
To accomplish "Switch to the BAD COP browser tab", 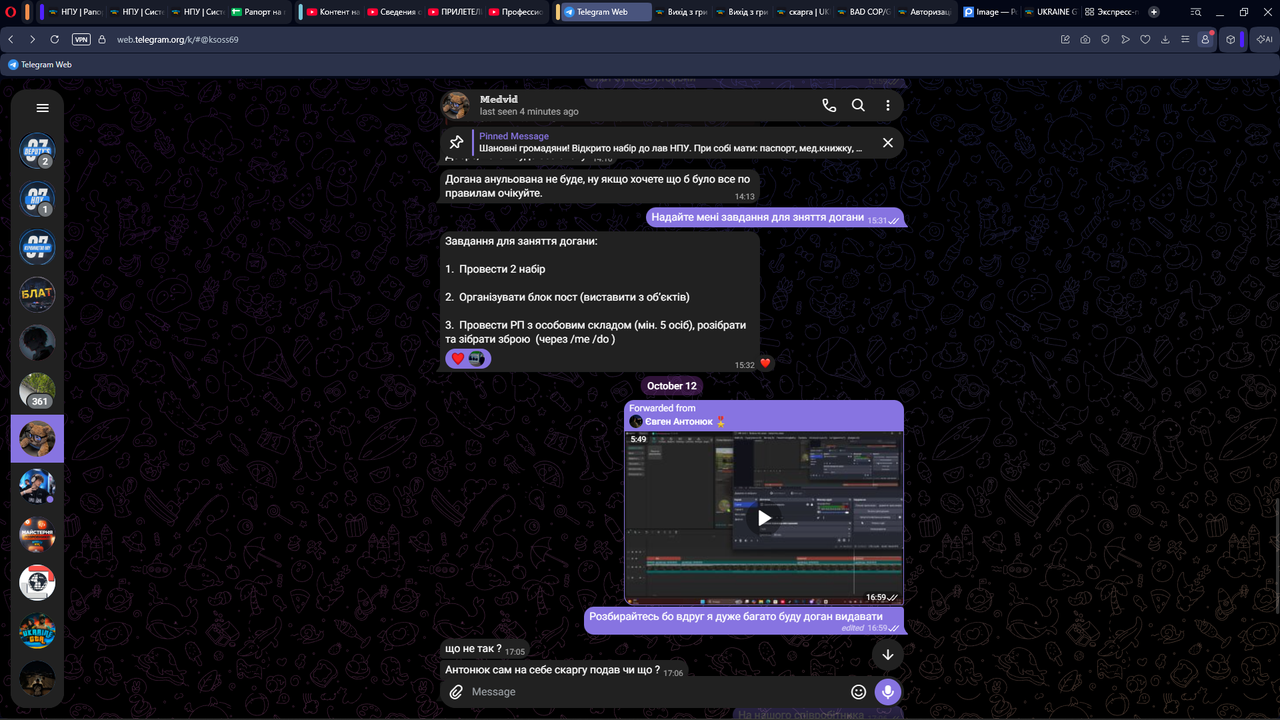I will [x=863, y=12].
